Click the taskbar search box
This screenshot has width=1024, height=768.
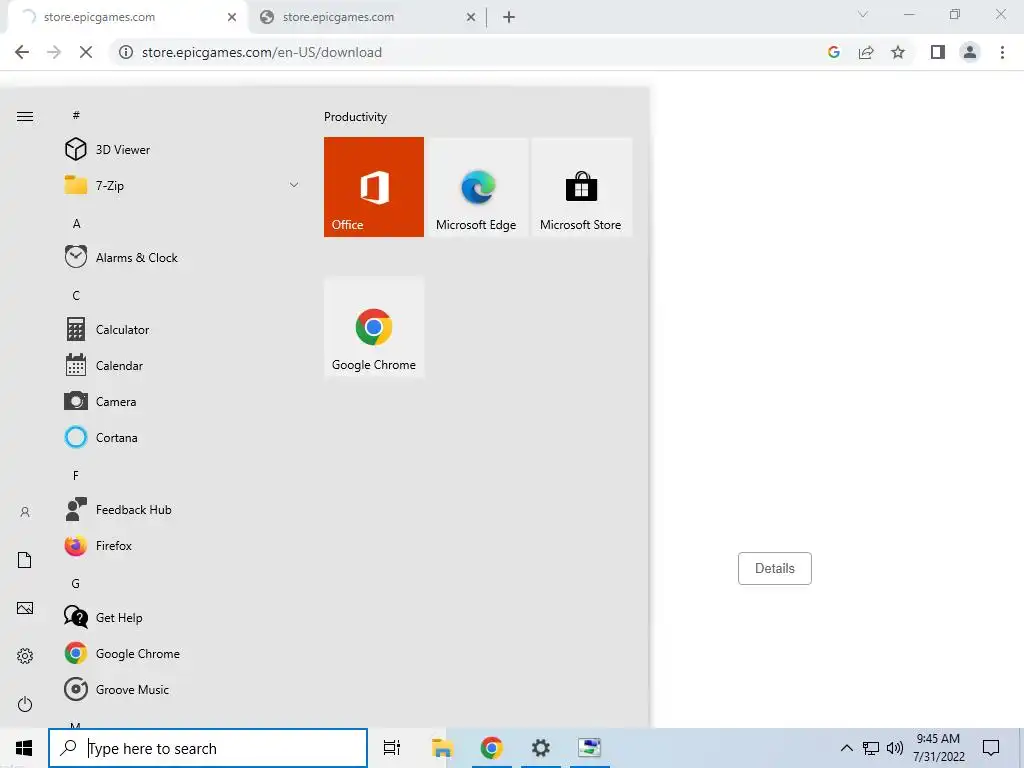(x=208, y=748)
